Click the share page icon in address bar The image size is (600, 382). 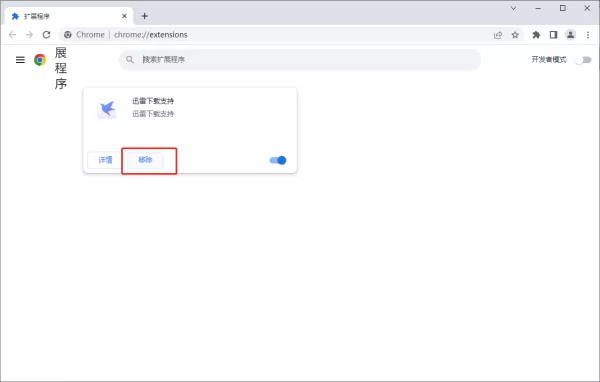click(x=498, y=35)
